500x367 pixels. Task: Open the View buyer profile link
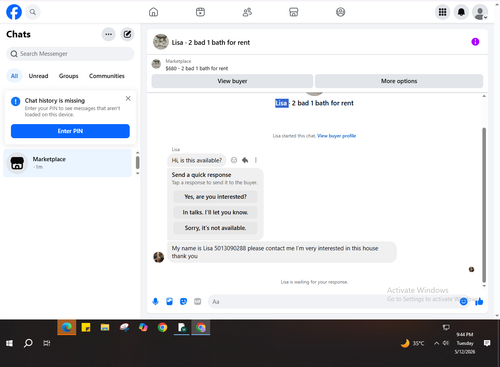point(336,136)
